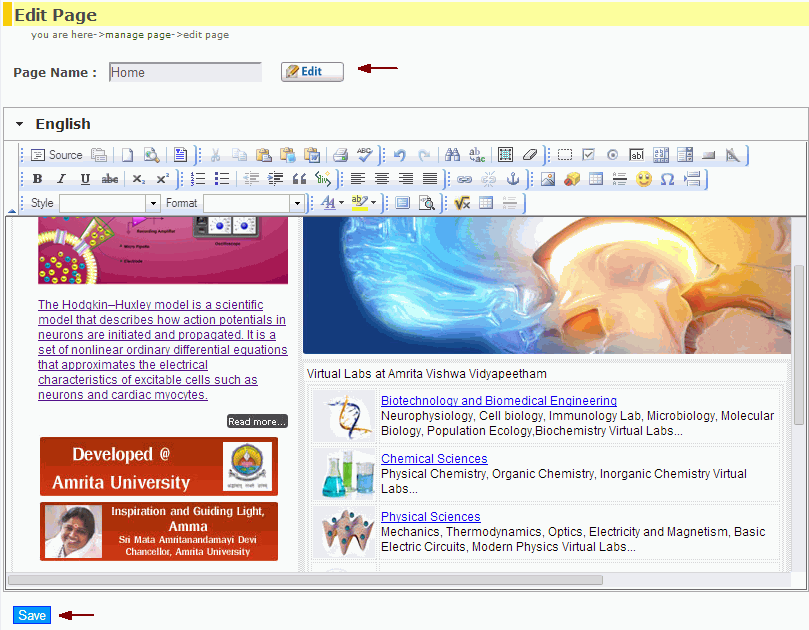809x630 pixels.
Task: Click Preview icon in first toolbar row
Action: coord(151,155)
